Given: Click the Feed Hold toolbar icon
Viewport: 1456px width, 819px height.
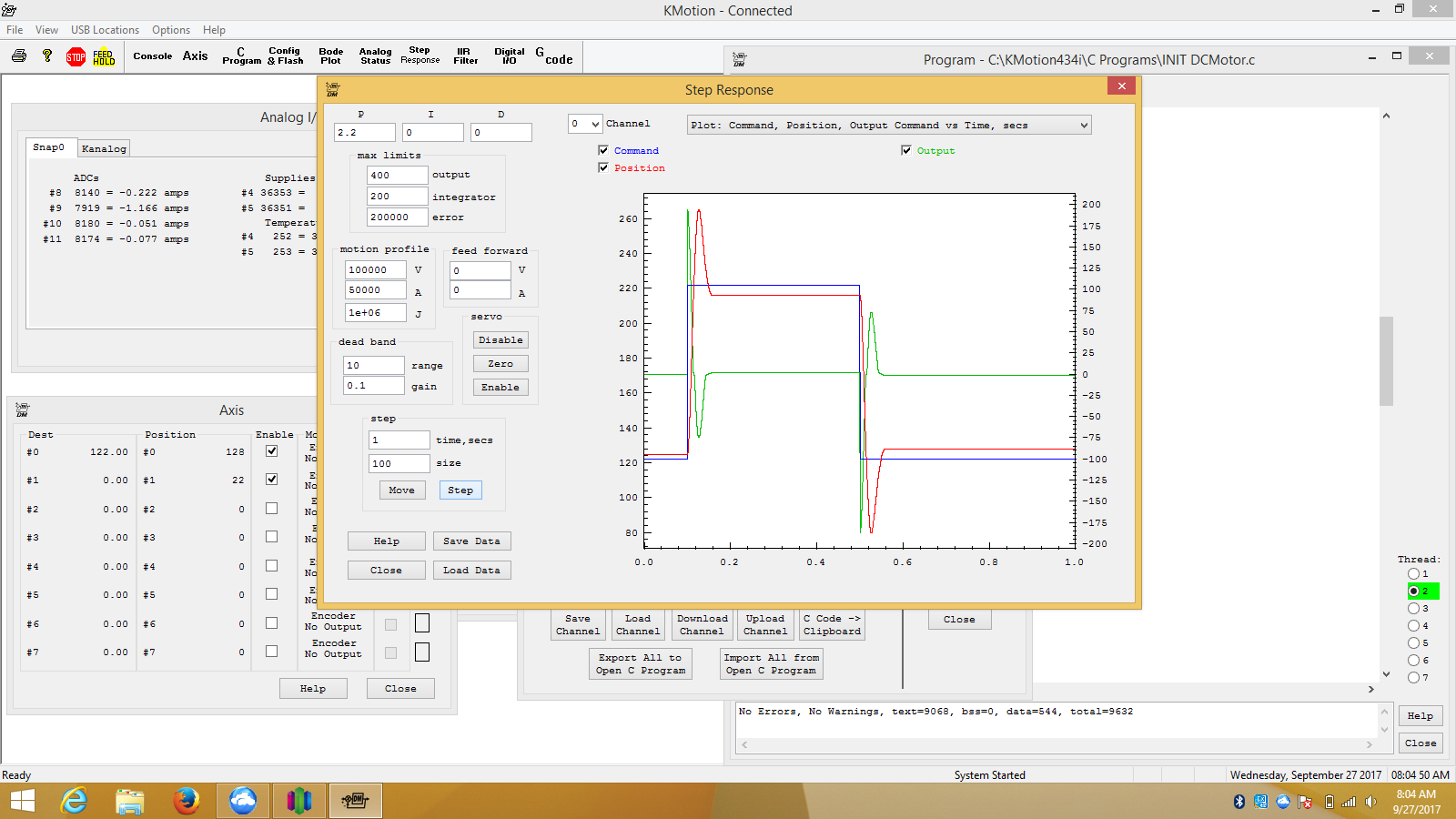Looking at the screenshot, I should point(104,57).
